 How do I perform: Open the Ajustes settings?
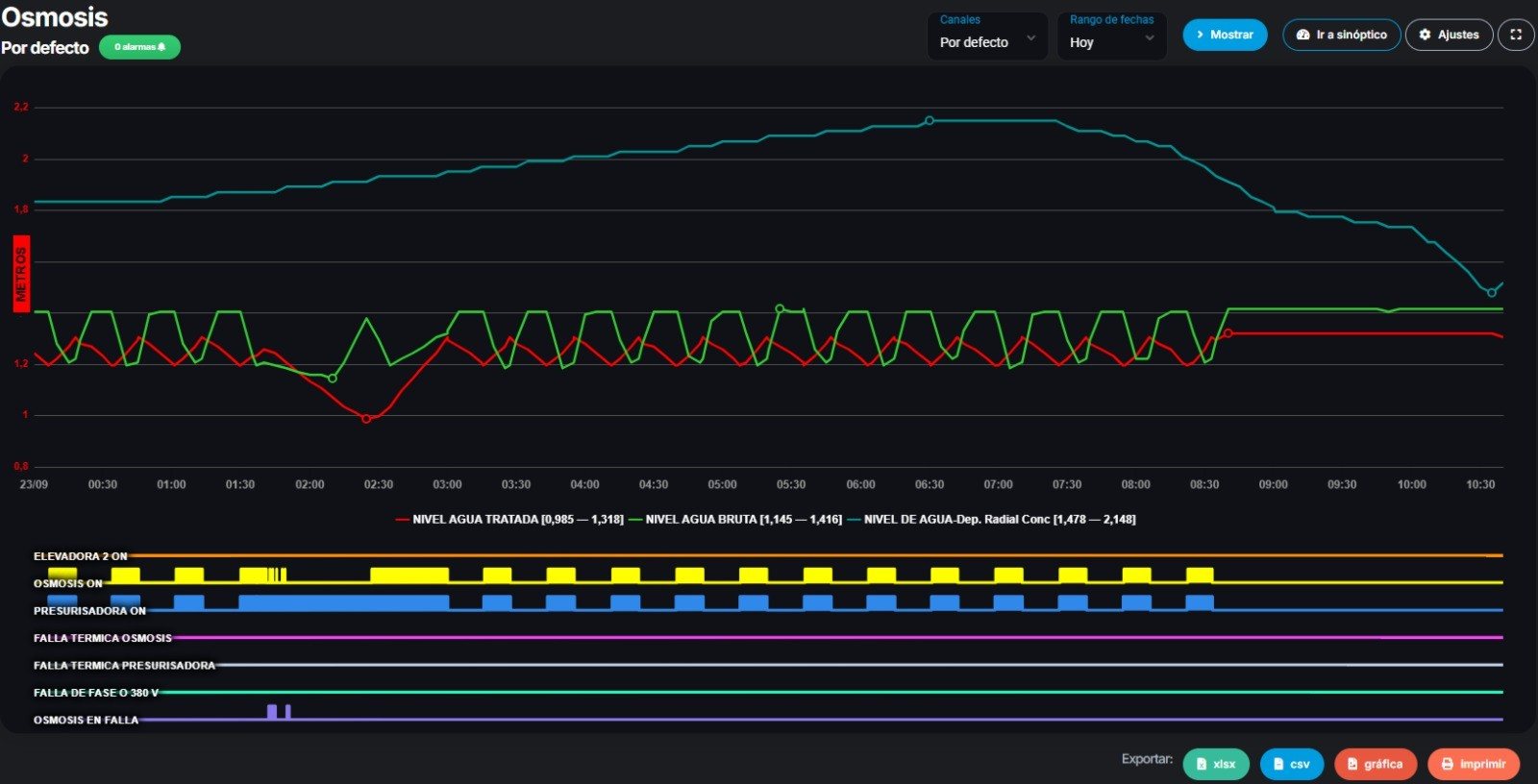[1449, 35]
